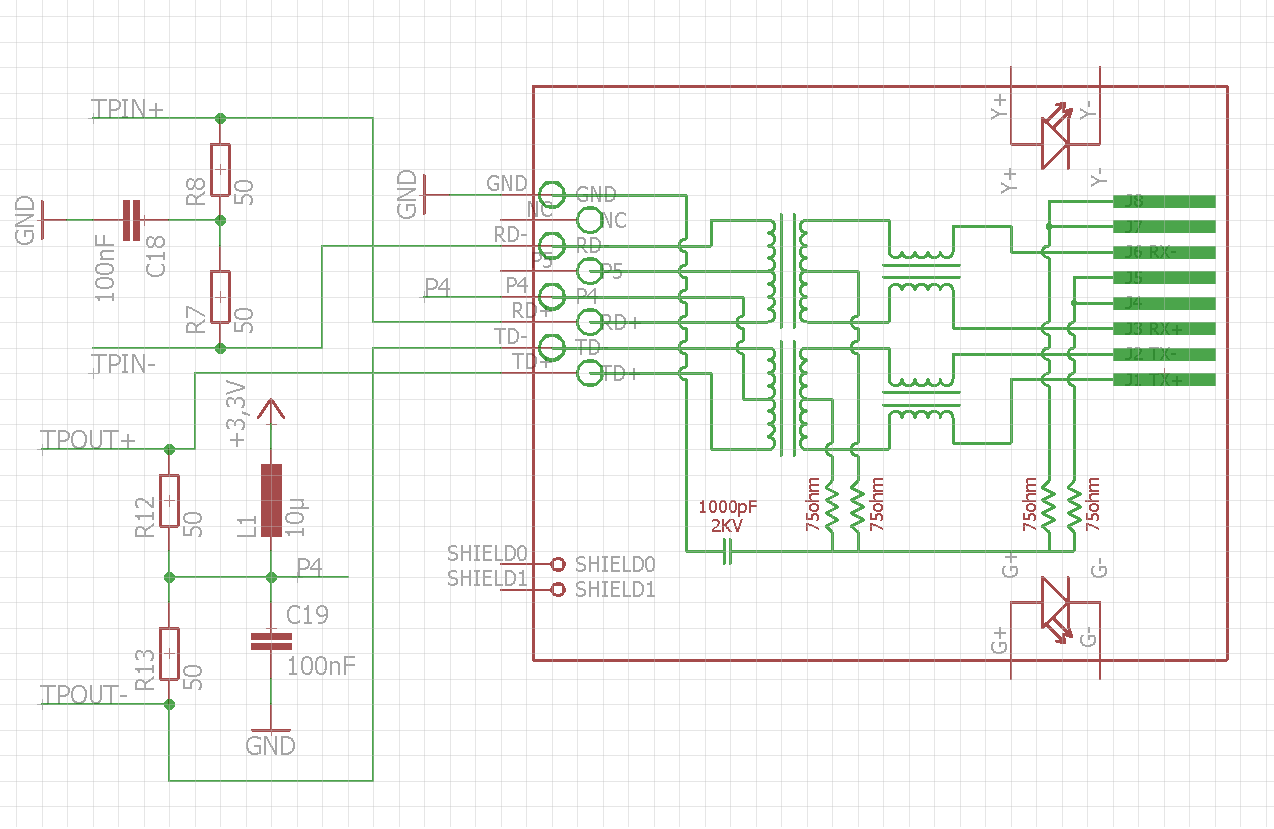Select the 1000pF 2KV capacitor symbol

coord(728,551)
